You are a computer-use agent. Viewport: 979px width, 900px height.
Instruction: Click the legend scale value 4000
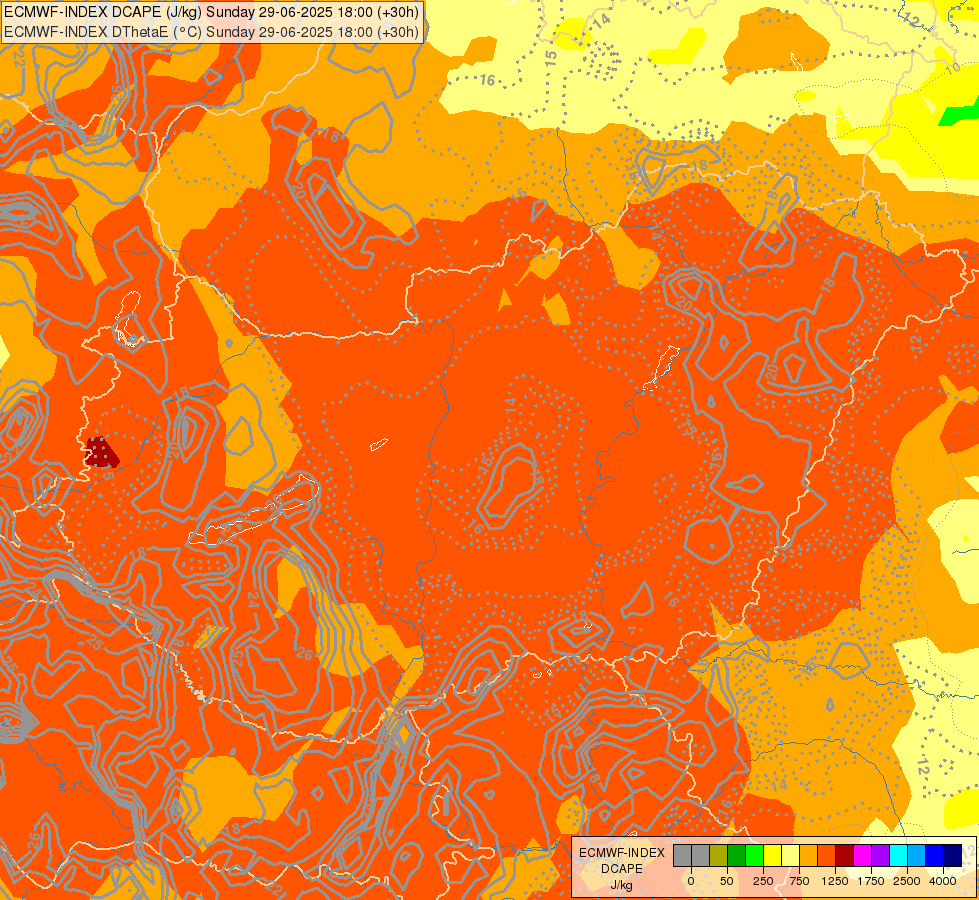click(943, 881)
